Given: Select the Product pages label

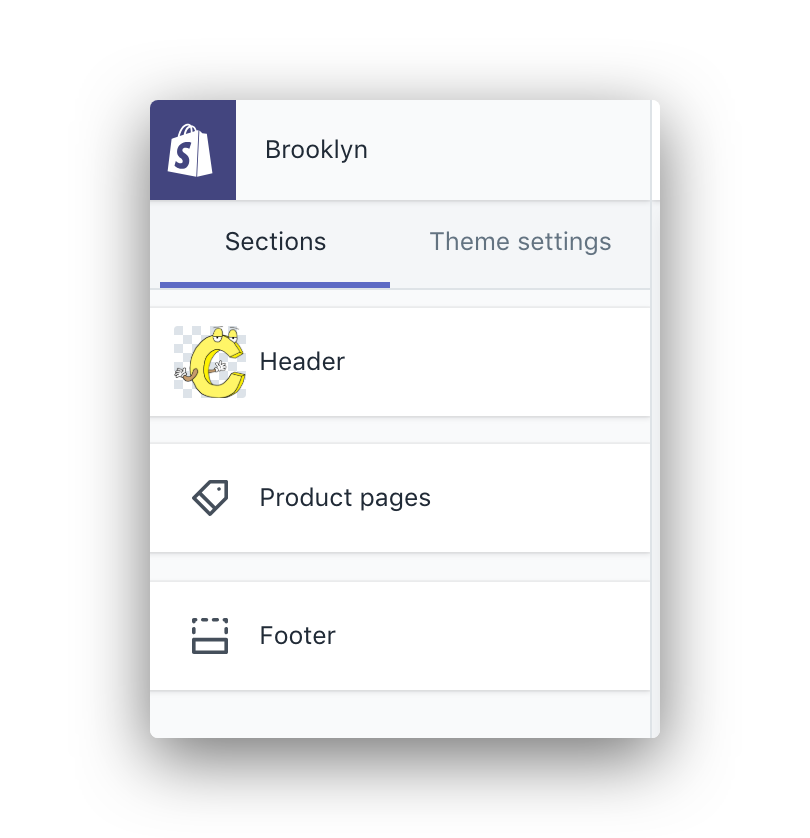Looking at the screenshot, I should [345, 498].
